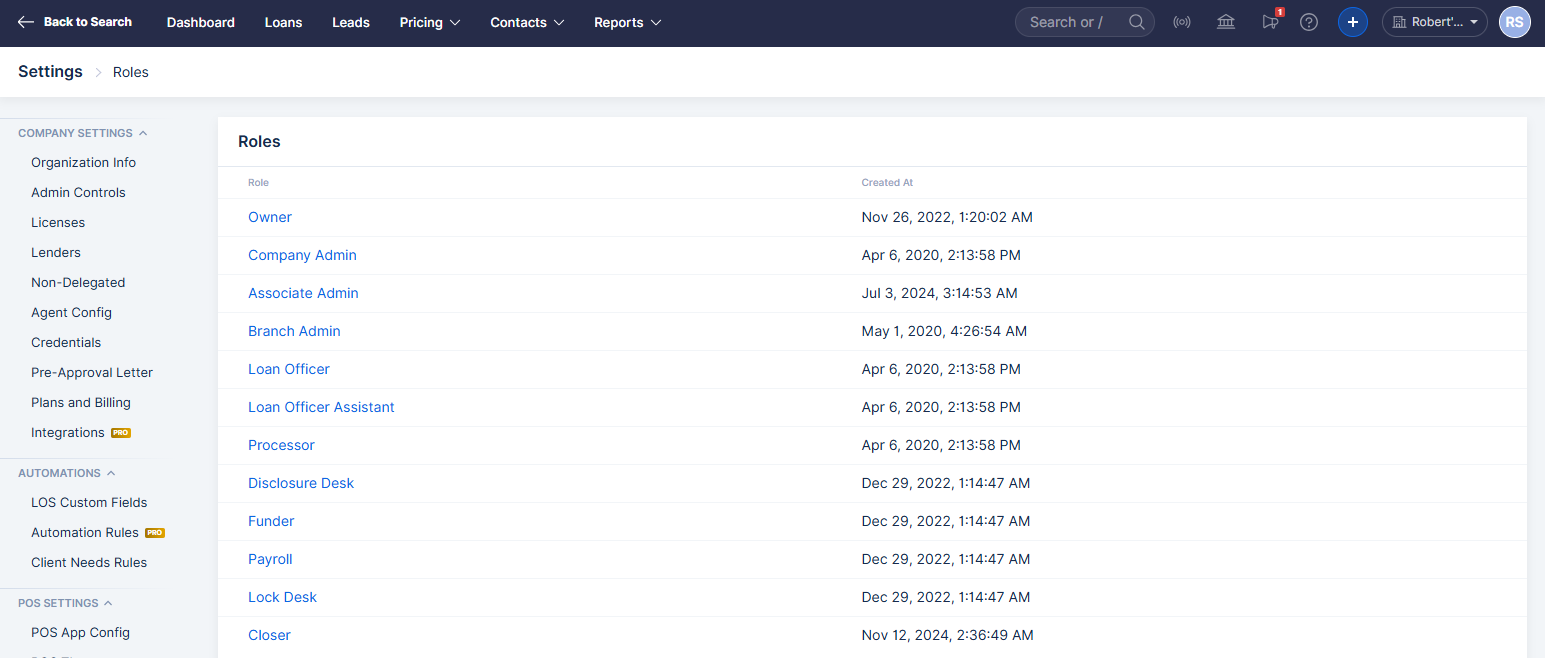Collapse the Automations section

[67, 473]
